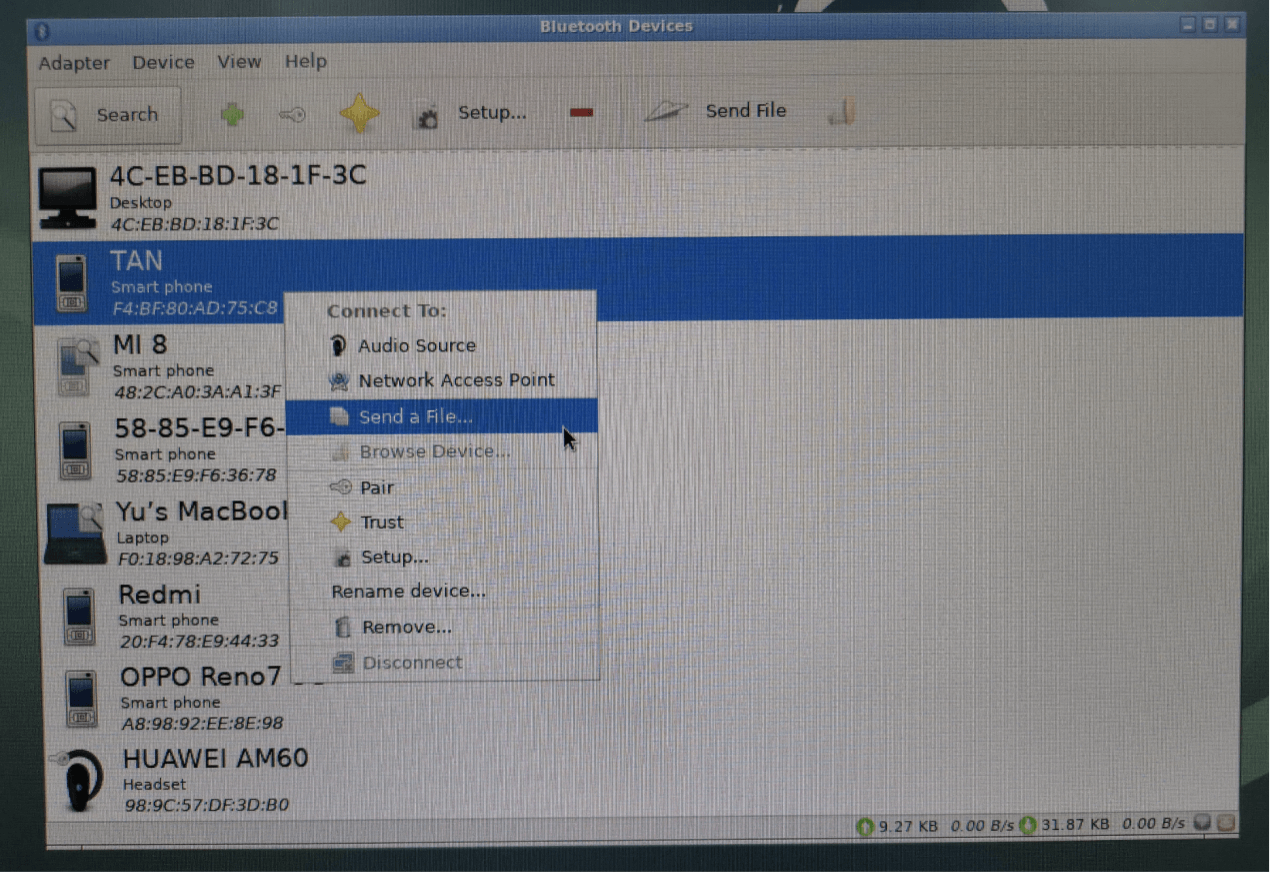This screenshot has width=1274, height=876.
Task: Click the Setup... toolbar button
Action: pyautogui.click(x=471, y=113)
